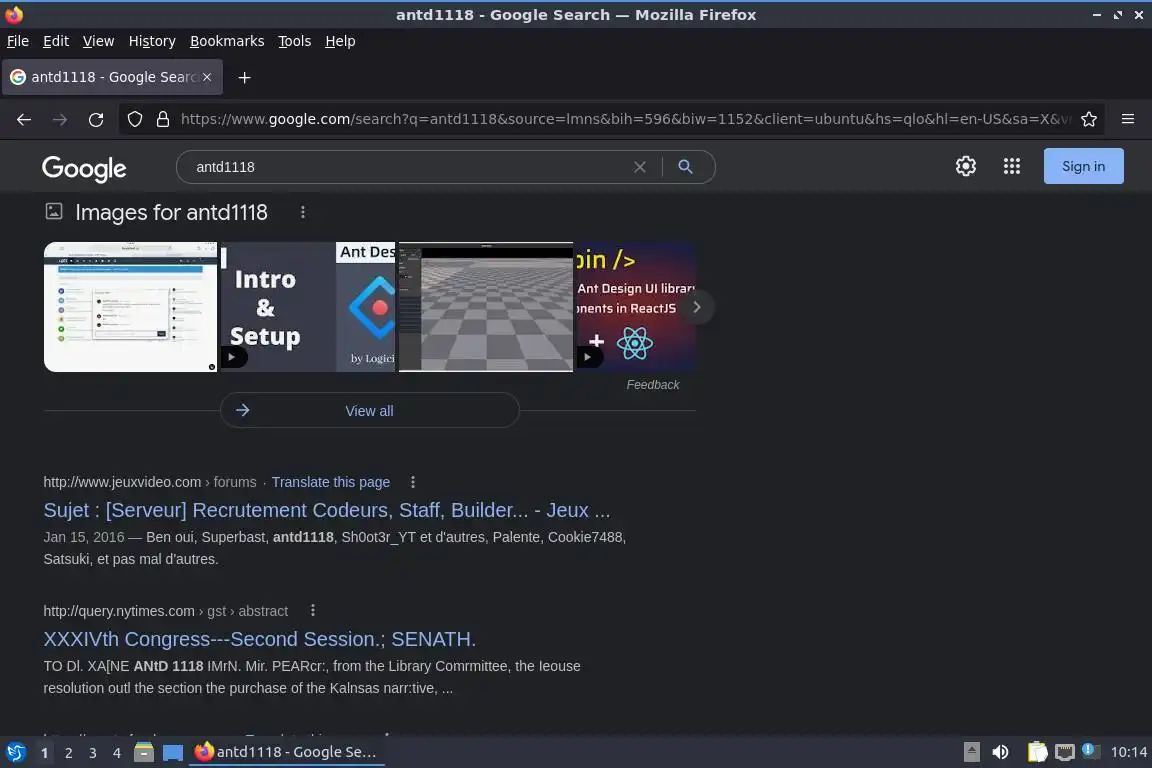Open more options for jeuxvideo result
1152x768 pixels.
point(413,482)
